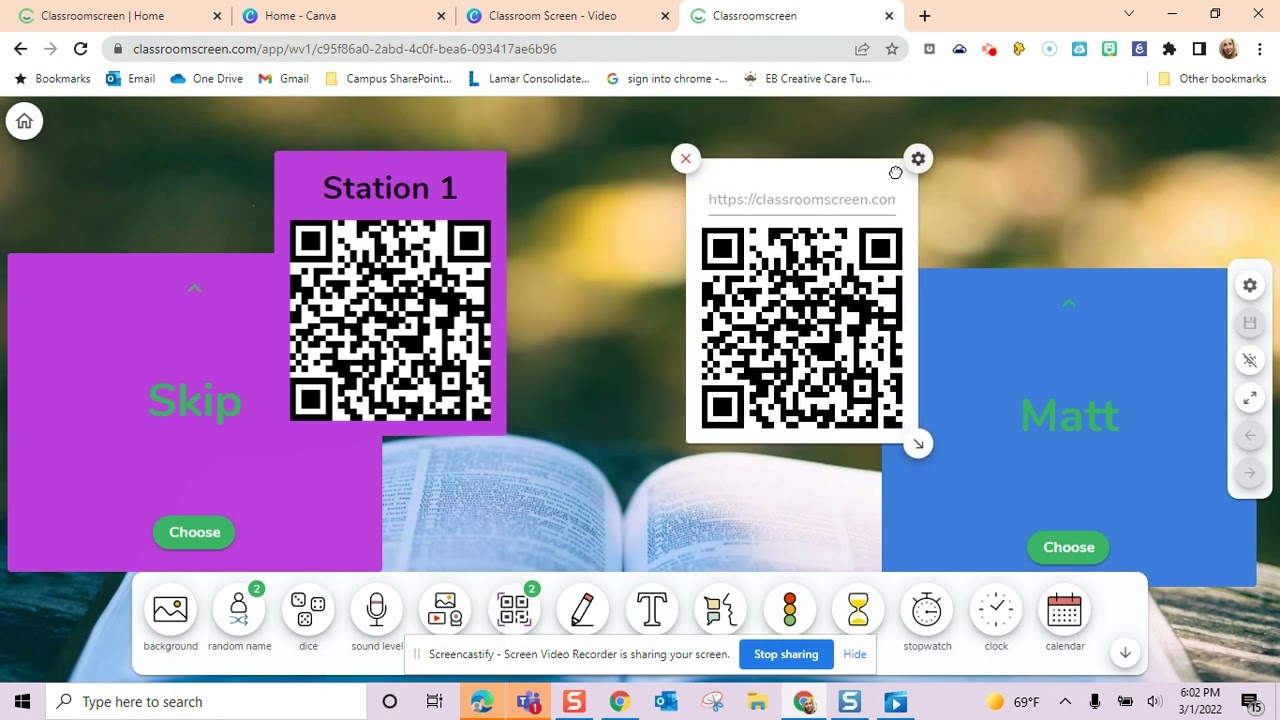Select the drawing pencil widget
The height and width of the screenshot is (720, 1280).
[x=583, y=610]
